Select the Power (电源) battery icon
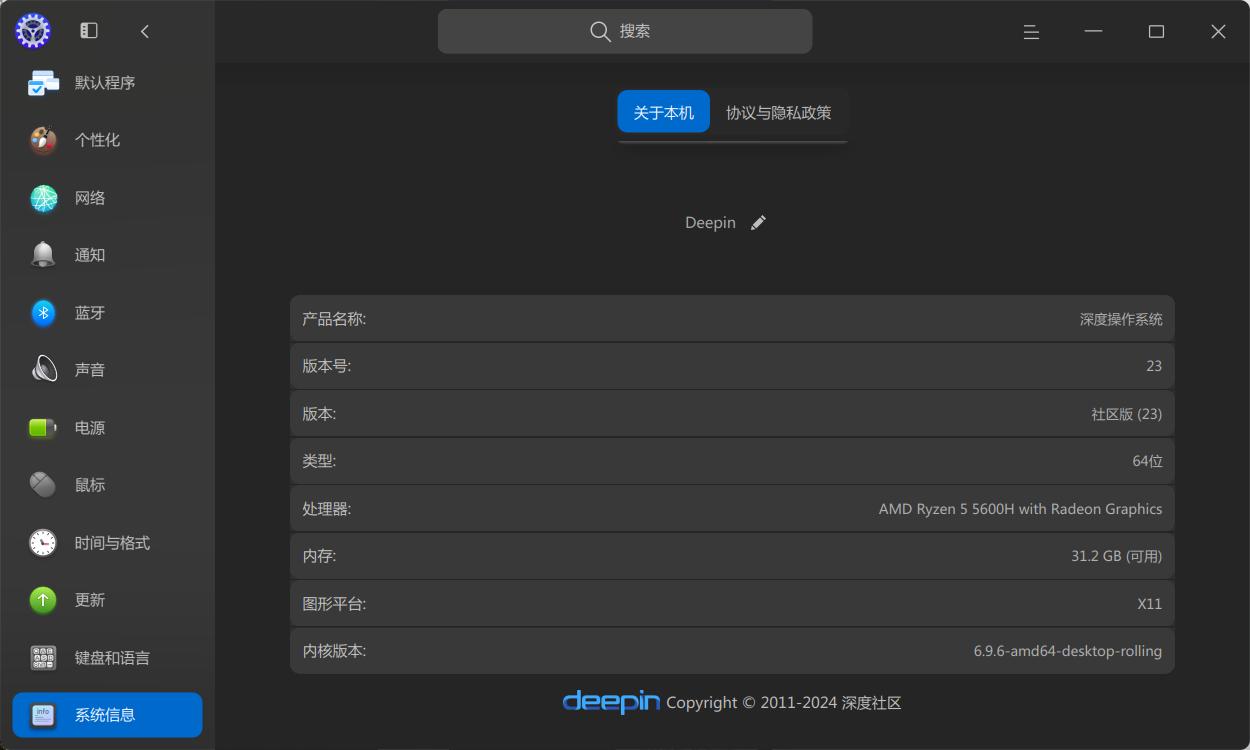The width and height of the screenshot is (1250, 750). [43, 428]
